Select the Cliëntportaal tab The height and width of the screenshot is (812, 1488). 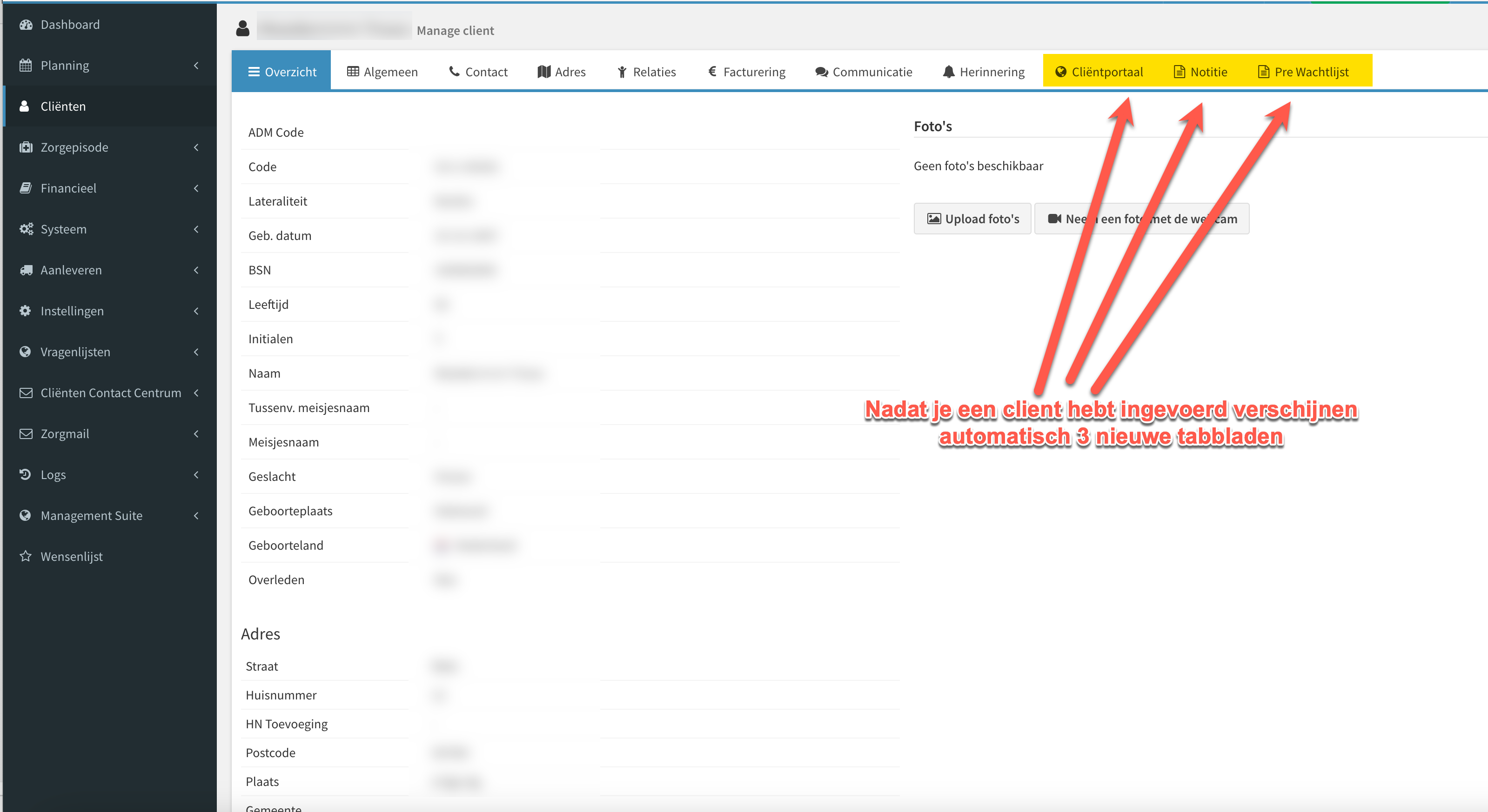pos(1099,72)
